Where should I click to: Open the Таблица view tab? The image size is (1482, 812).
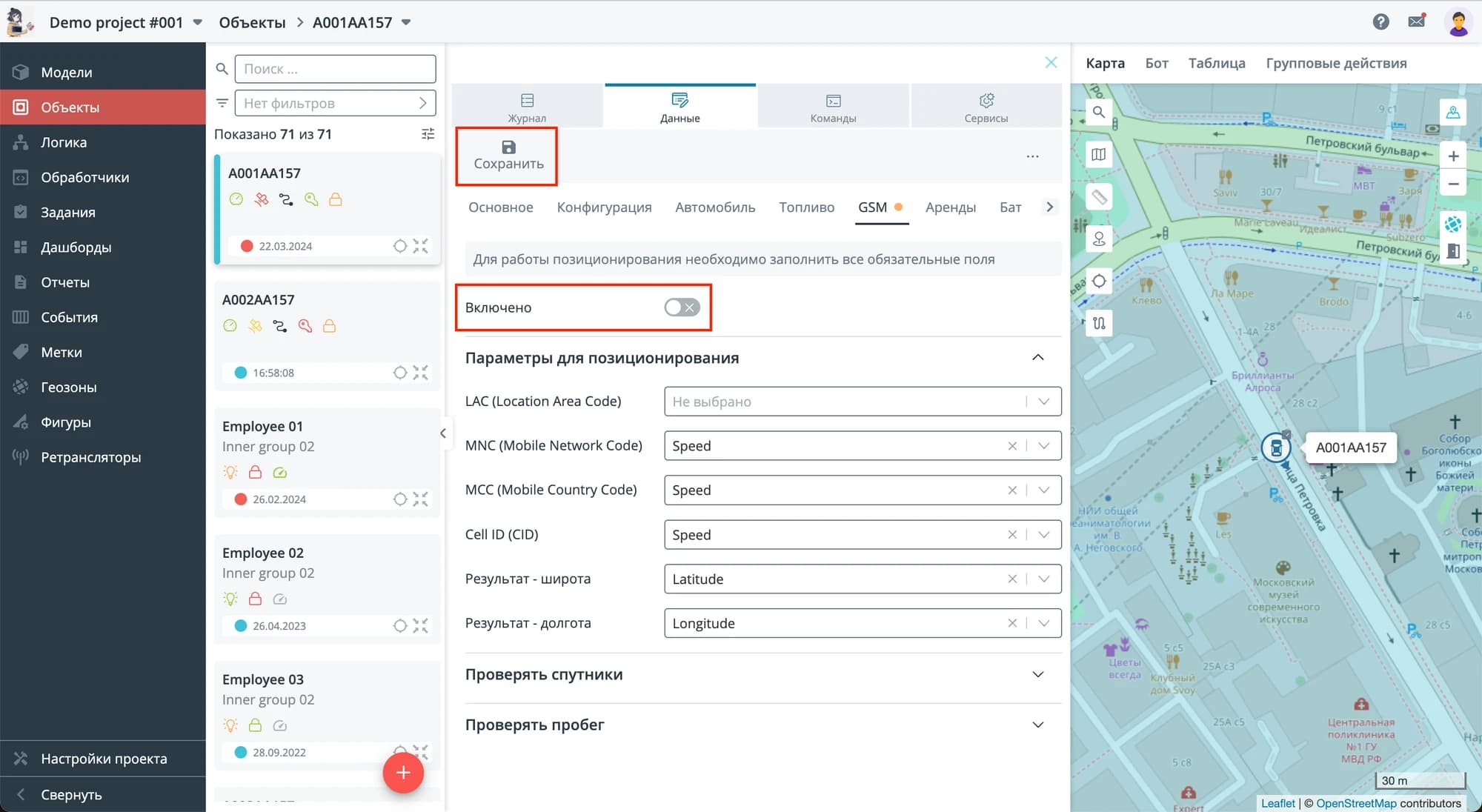coord(1216,63)
